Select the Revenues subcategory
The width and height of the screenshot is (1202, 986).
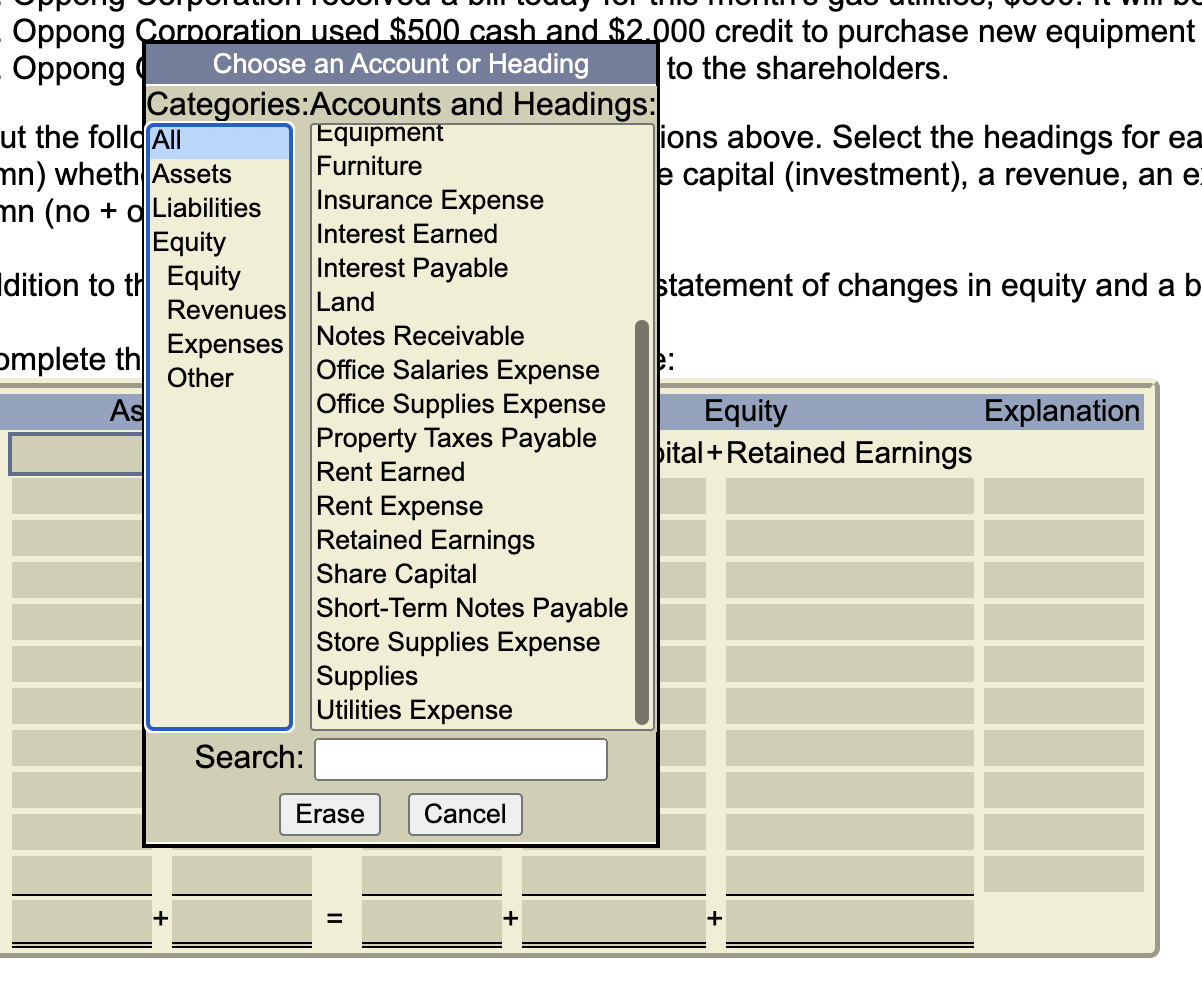(x=219, y=310)
